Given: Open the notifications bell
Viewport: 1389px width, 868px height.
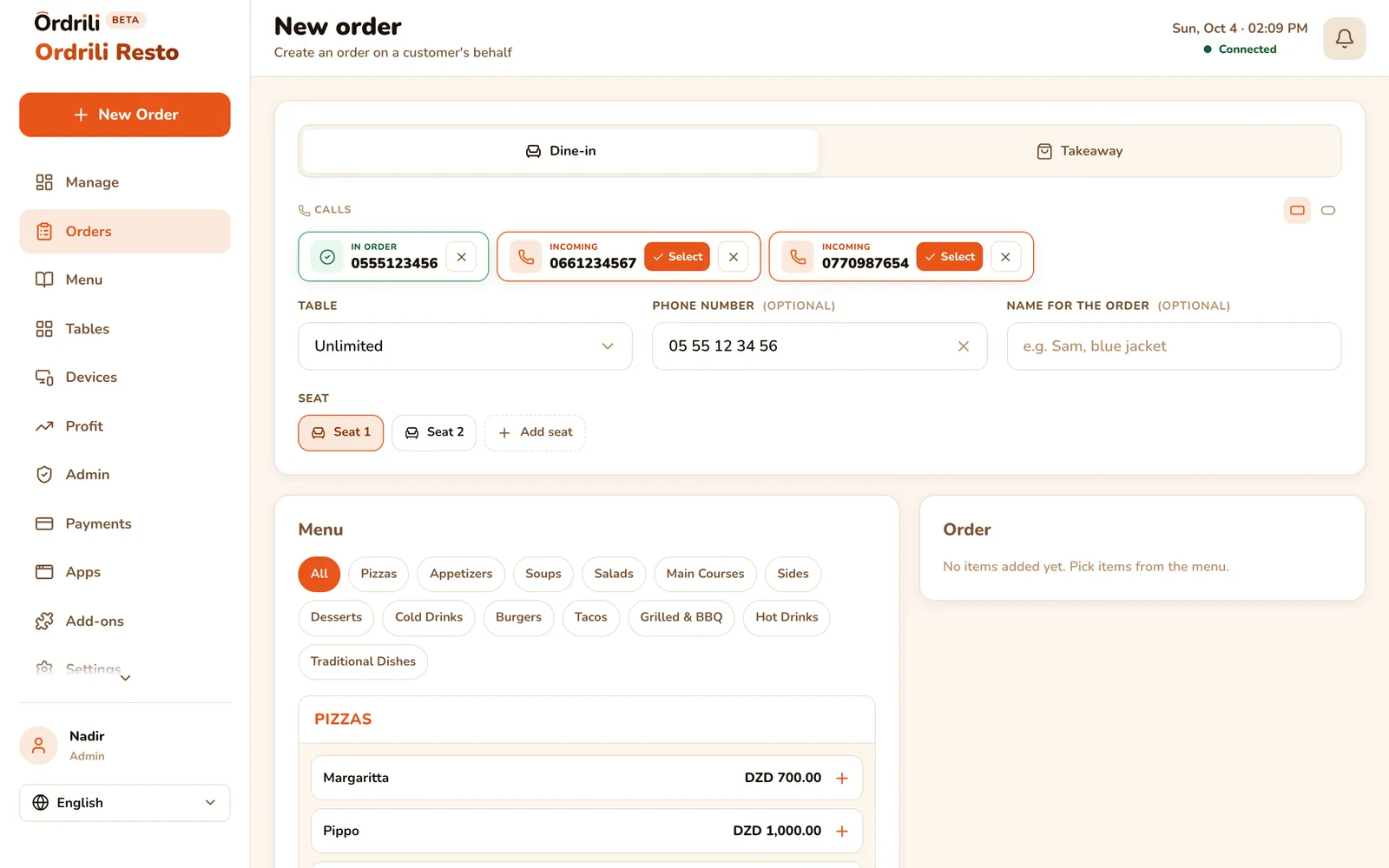Looking at the screenshot, I should pyautogui.click(x=1344, y=38).
